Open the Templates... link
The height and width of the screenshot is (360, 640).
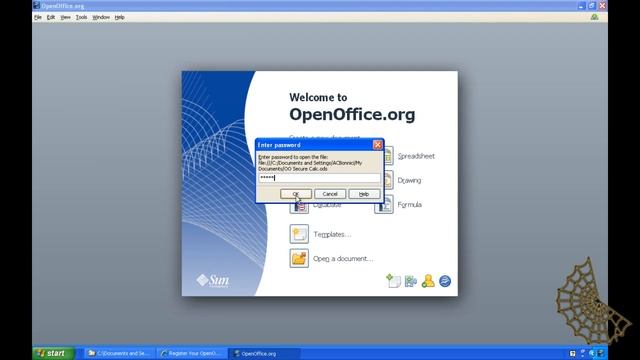pyautogui.click(x=332, y=234)
